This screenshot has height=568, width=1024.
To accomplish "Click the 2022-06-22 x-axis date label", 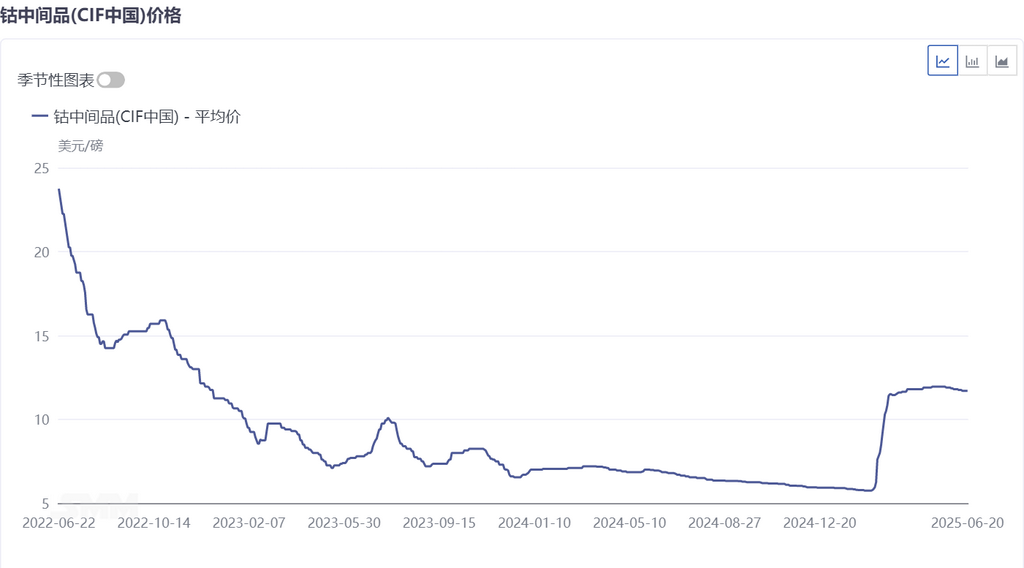I will point(57,522).
